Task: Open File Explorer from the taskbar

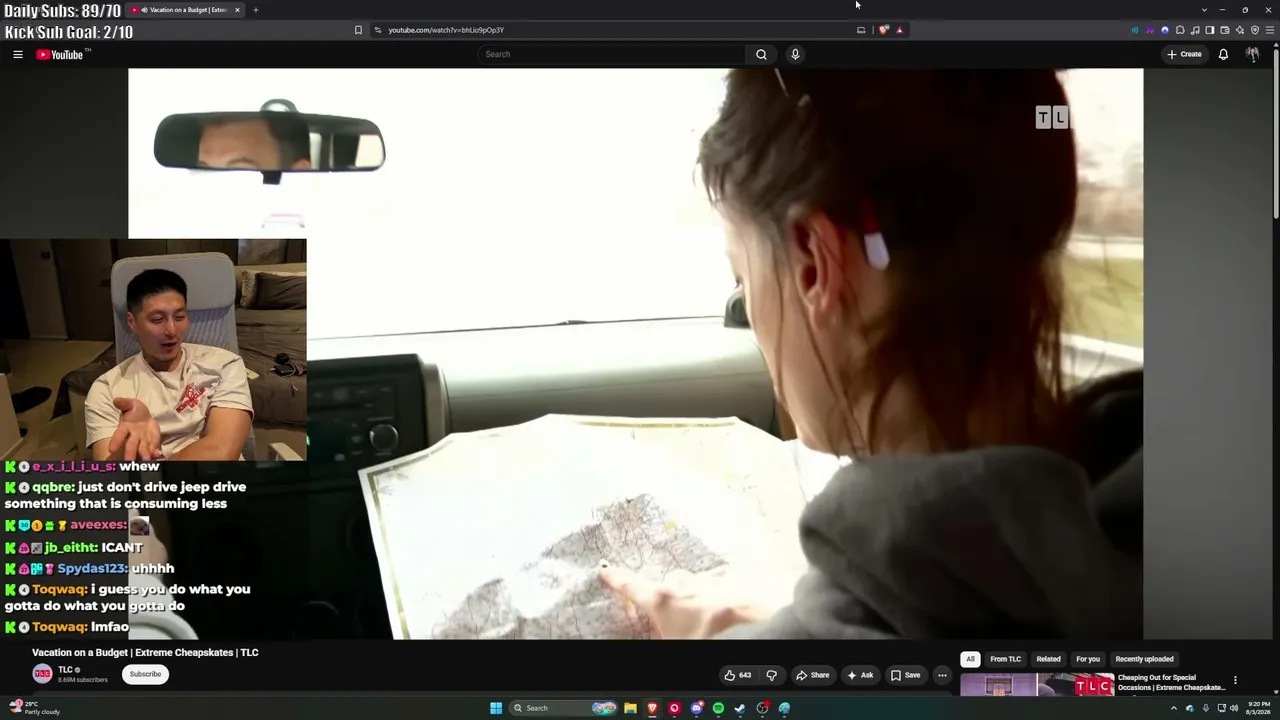Action: [x=630, y=708]
